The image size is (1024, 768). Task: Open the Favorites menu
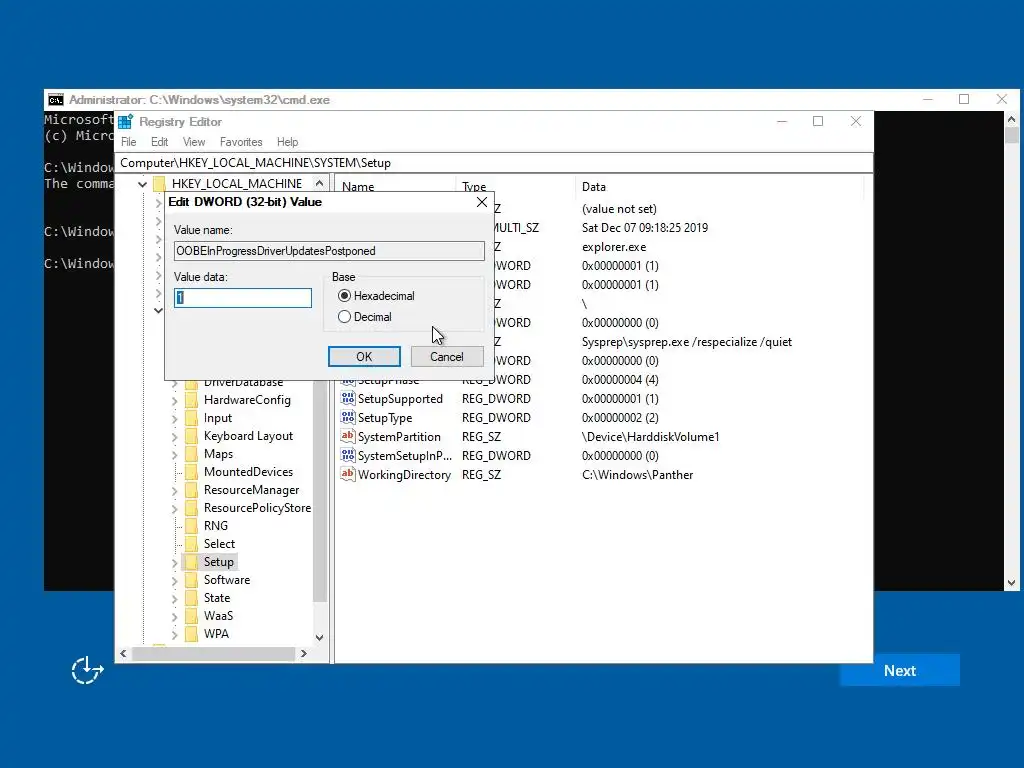241,142
